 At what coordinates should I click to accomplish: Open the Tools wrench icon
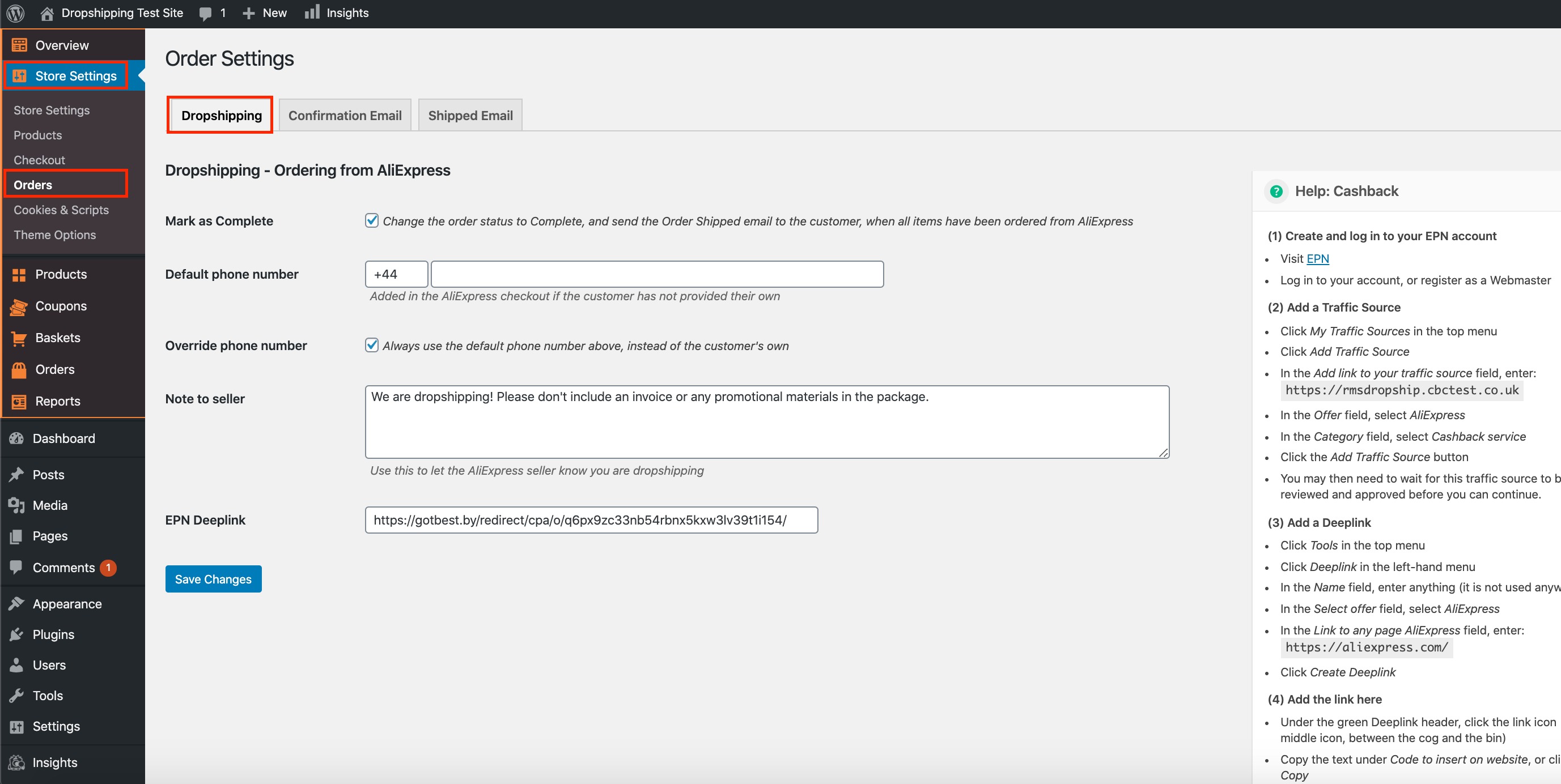(x=16, y=696)
